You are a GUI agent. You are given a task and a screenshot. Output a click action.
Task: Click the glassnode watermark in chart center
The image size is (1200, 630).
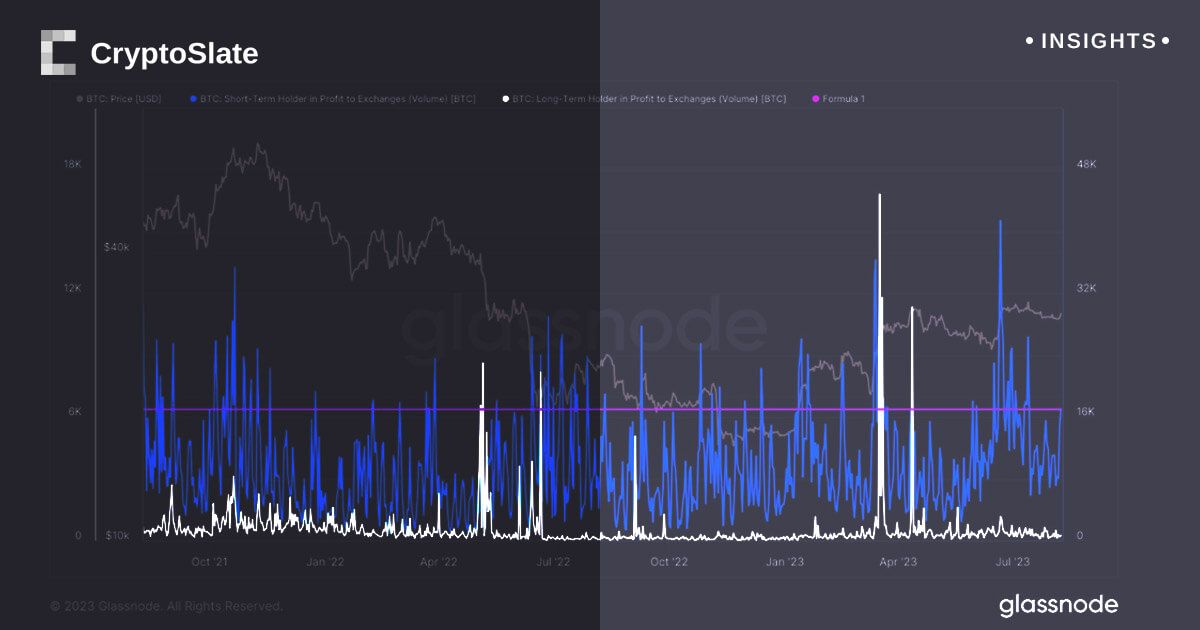coord(583,330)
